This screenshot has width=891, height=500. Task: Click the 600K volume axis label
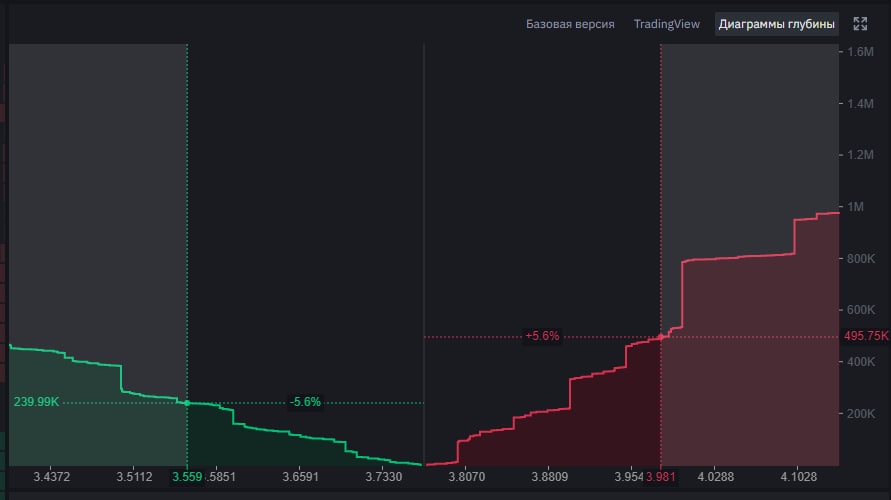tap(861, 310)
